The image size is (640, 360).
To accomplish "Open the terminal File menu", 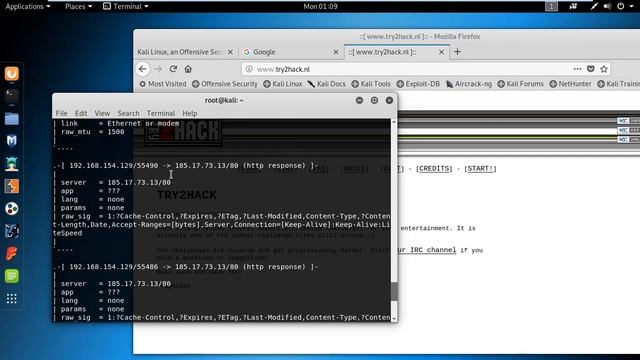I will coord(62,113).
